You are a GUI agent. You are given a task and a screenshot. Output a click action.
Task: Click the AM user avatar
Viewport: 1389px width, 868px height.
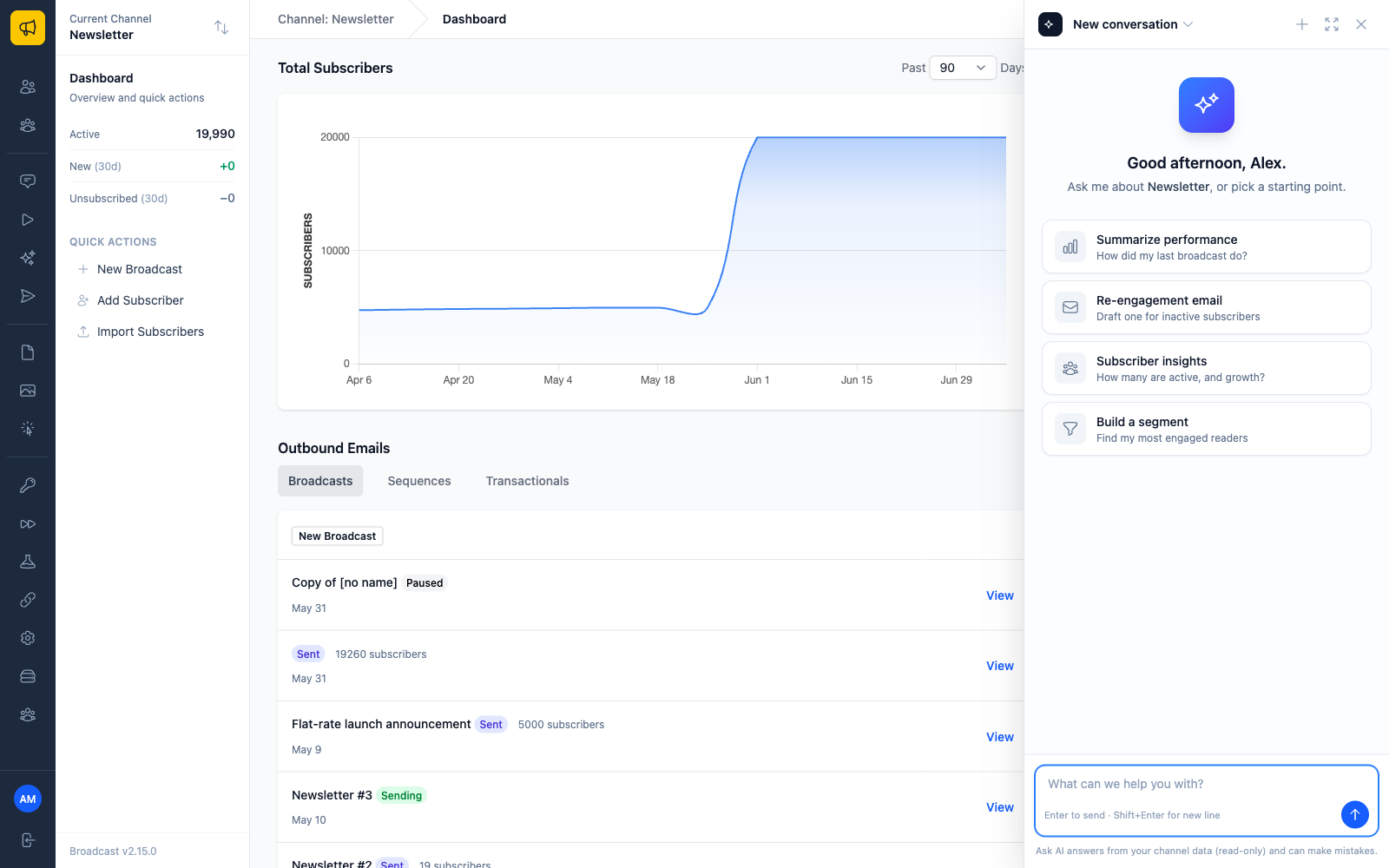coord(28,799)
